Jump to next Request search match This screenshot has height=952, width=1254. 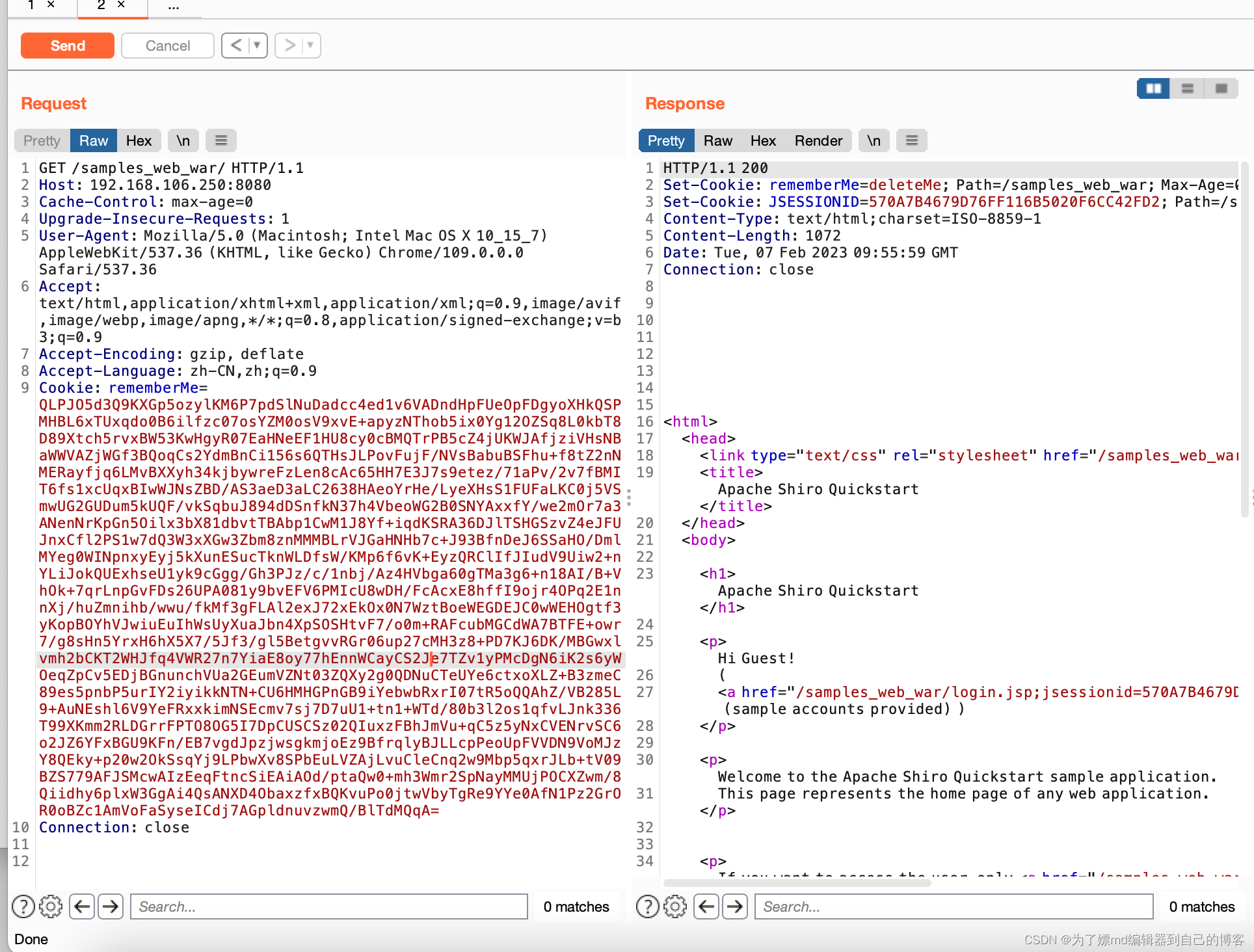[x=111, y=906]
